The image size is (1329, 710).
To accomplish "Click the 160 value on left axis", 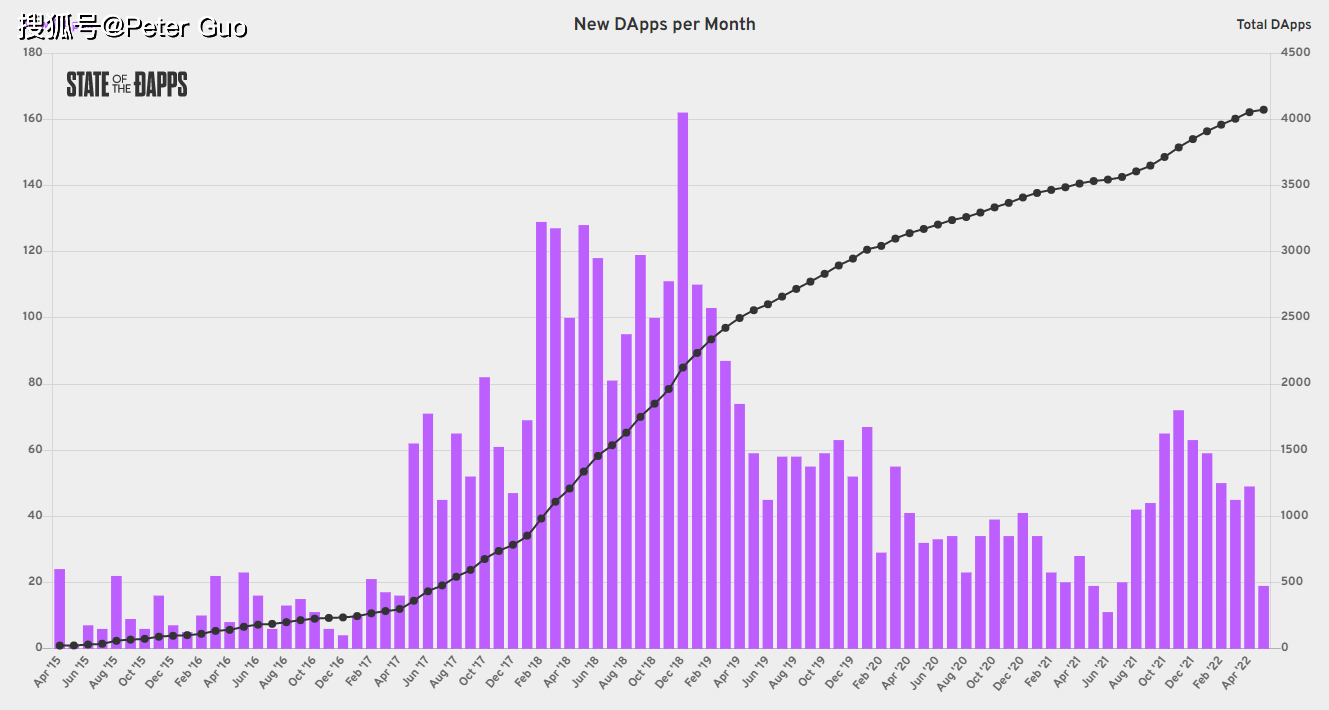I will pyautogui.click(x=32, y=119).
